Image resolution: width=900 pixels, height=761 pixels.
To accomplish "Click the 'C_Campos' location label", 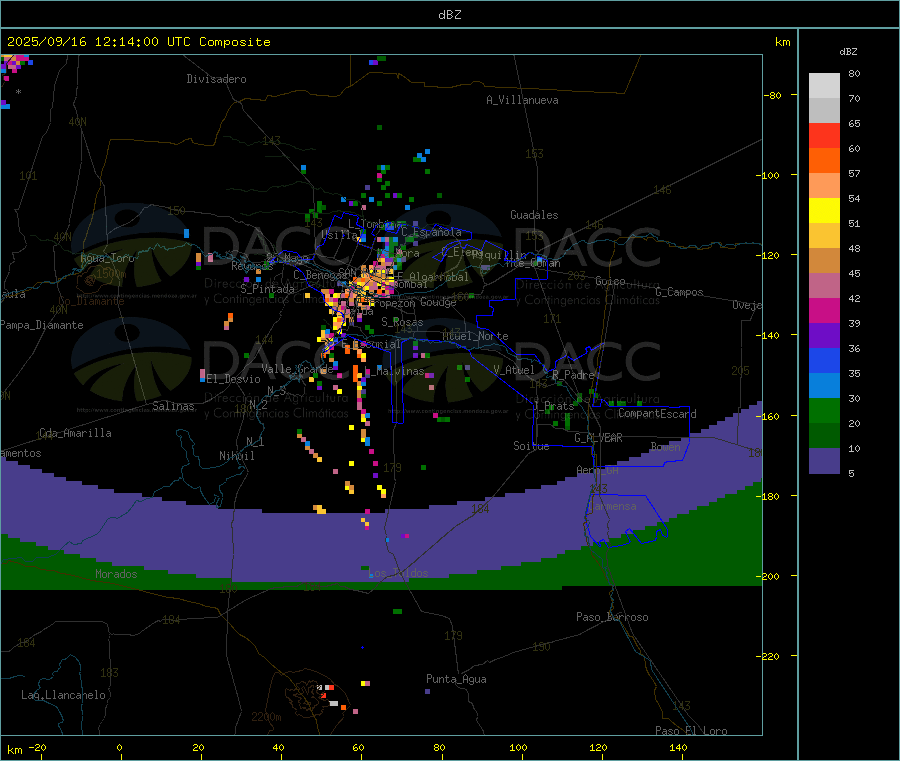I will pyautogui.click(x=679, y=292).
